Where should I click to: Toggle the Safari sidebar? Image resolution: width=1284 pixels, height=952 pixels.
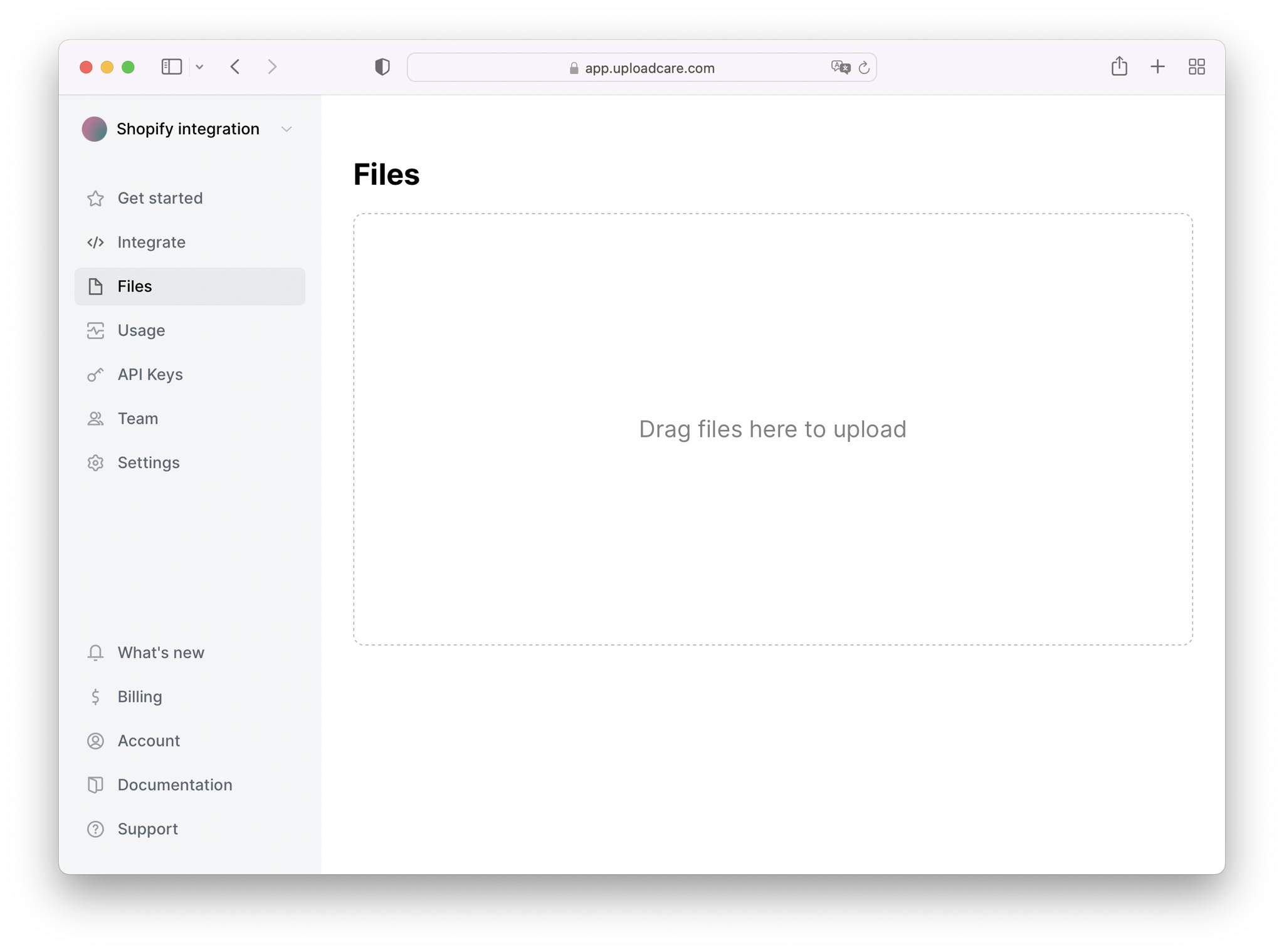tap(171, 66)
